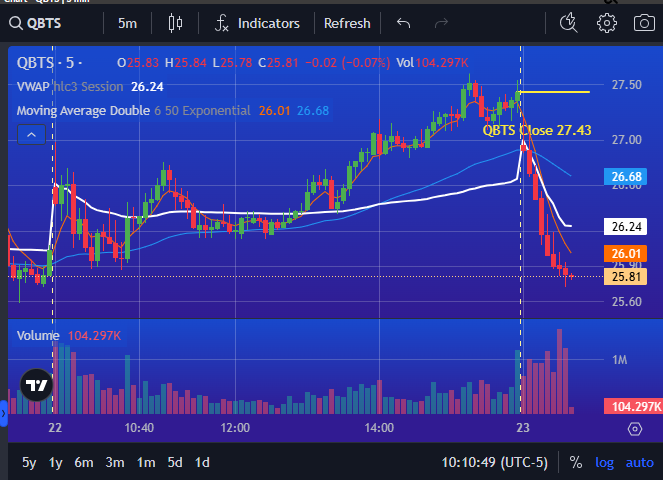Open the Indicators dialog
This screenshot has width=663, height=480.
pos(258,23)
